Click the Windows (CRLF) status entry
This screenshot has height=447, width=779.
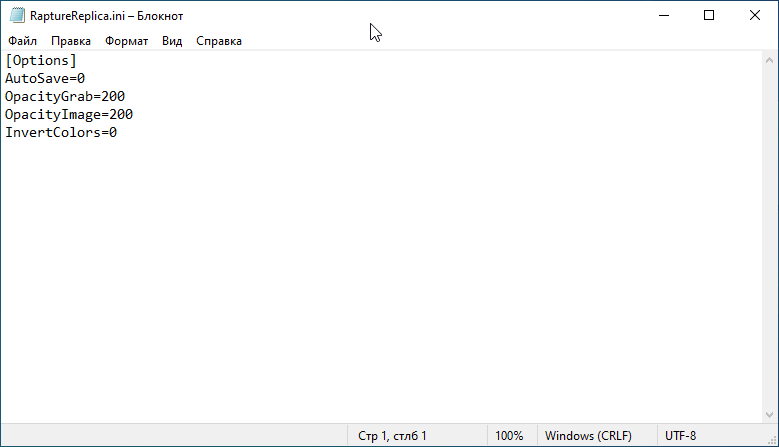tap(588, 436)
